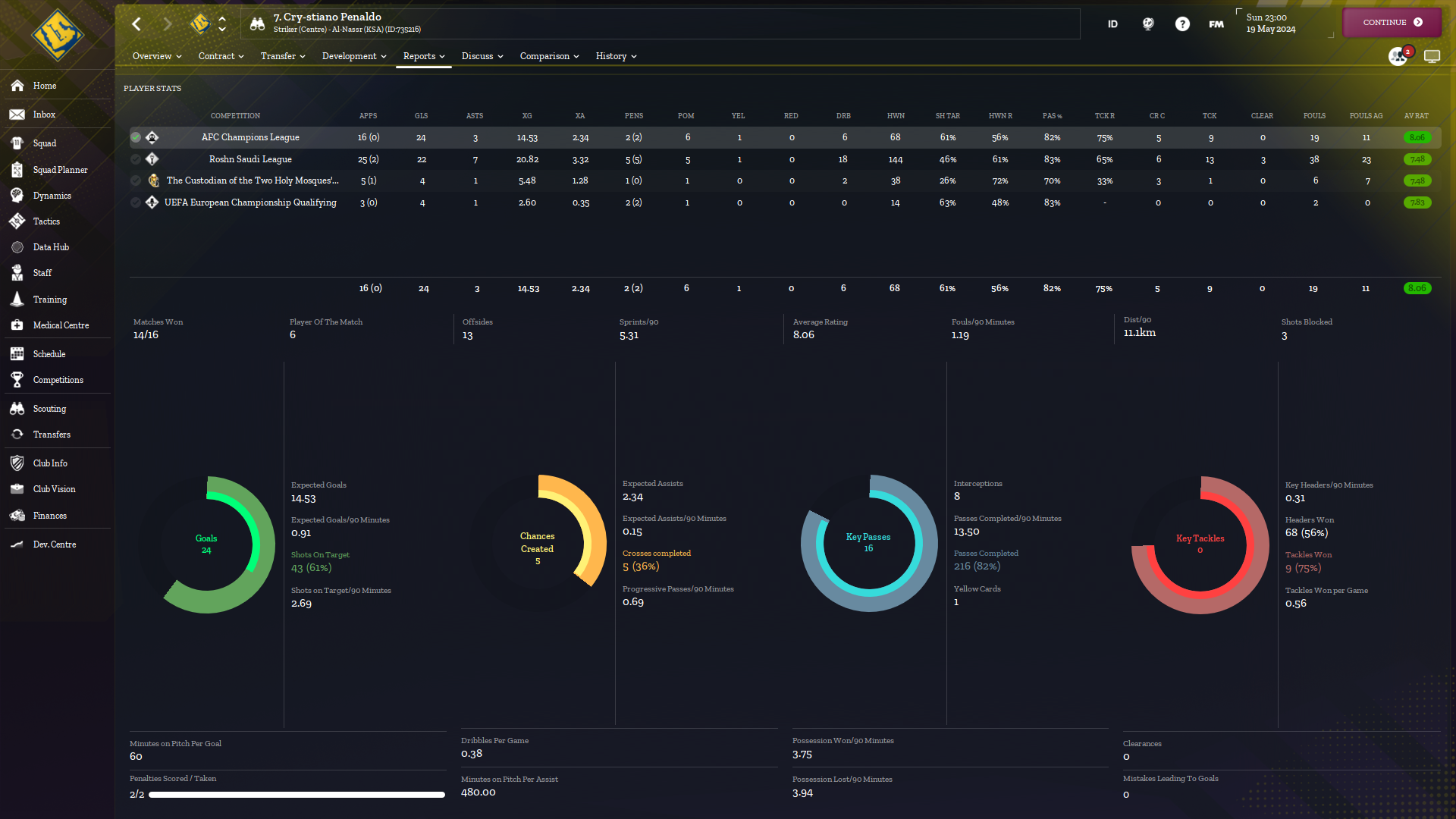Click the forward navigation arrow
The width and height of the screenshot is (1456, 819).
click(168, 24)
